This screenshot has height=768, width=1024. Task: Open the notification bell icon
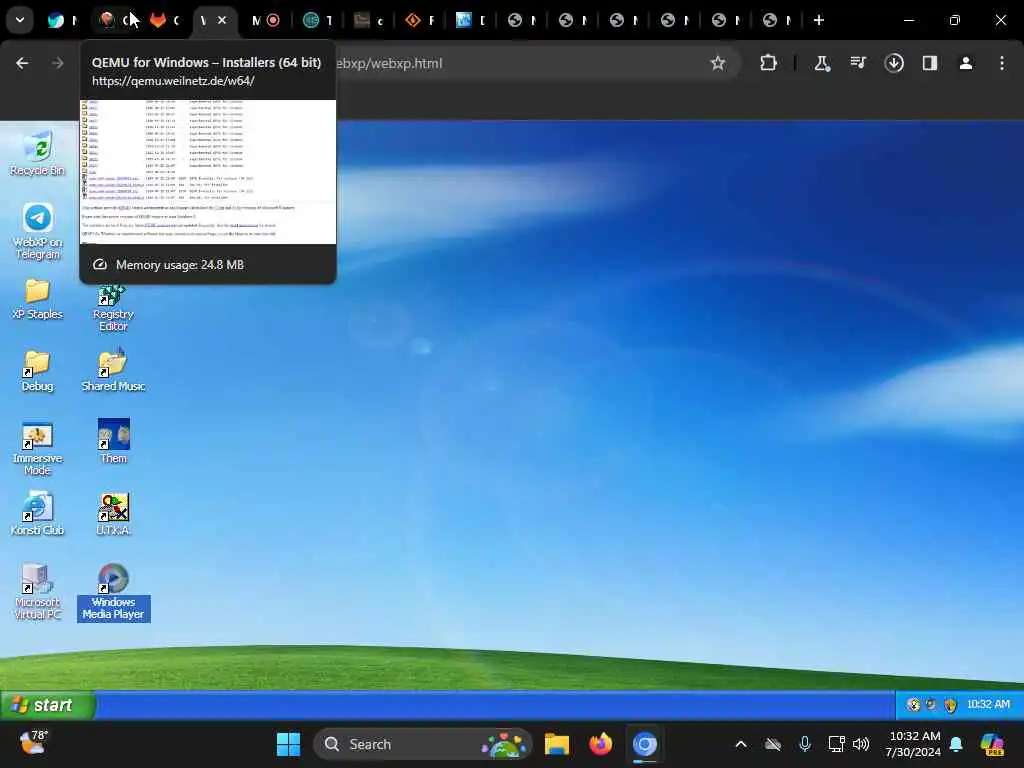click(956, 744)
